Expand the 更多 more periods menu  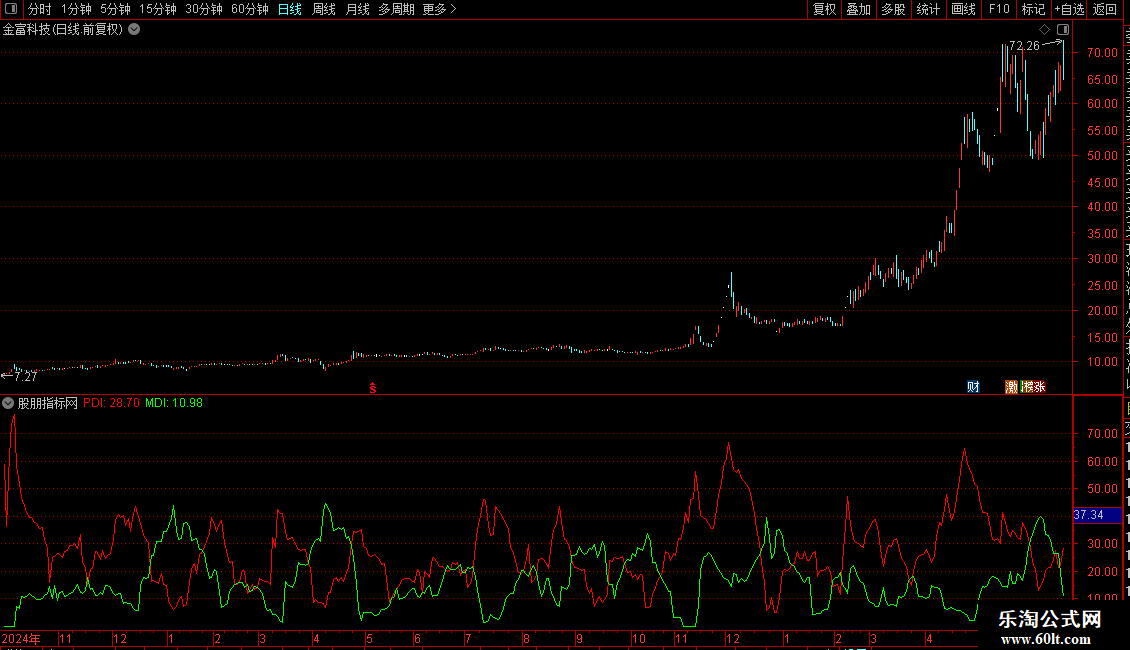pos(440,9)
